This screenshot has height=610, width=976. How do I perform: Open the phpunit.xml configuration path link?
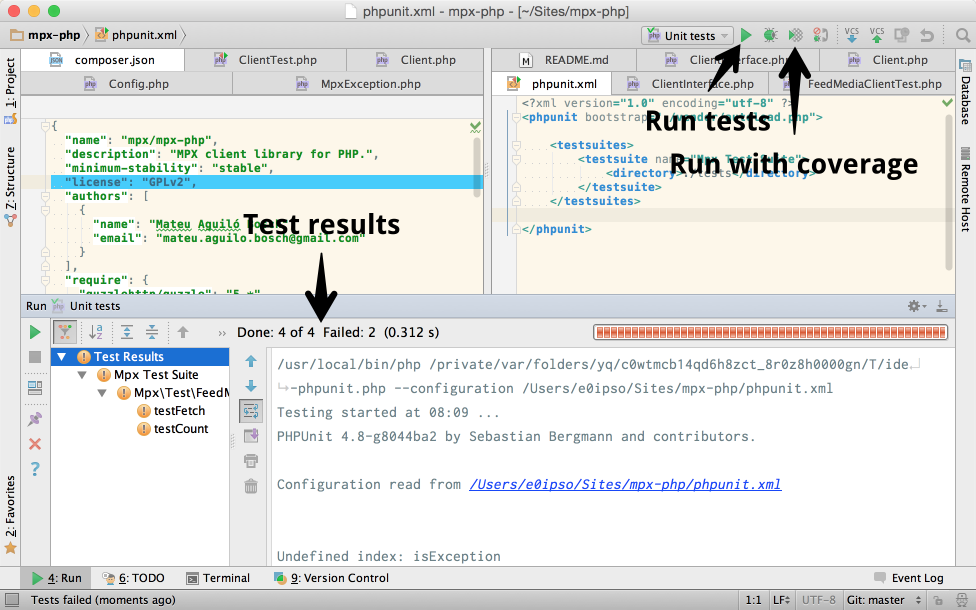coord(625,484)
